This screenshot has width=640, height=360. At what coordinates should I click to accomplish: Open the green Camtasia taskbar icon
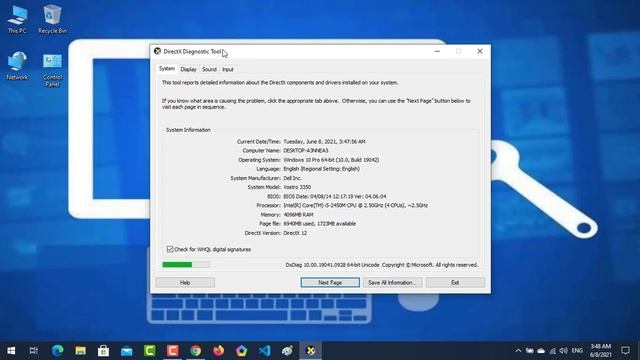(x=150, y=351)
